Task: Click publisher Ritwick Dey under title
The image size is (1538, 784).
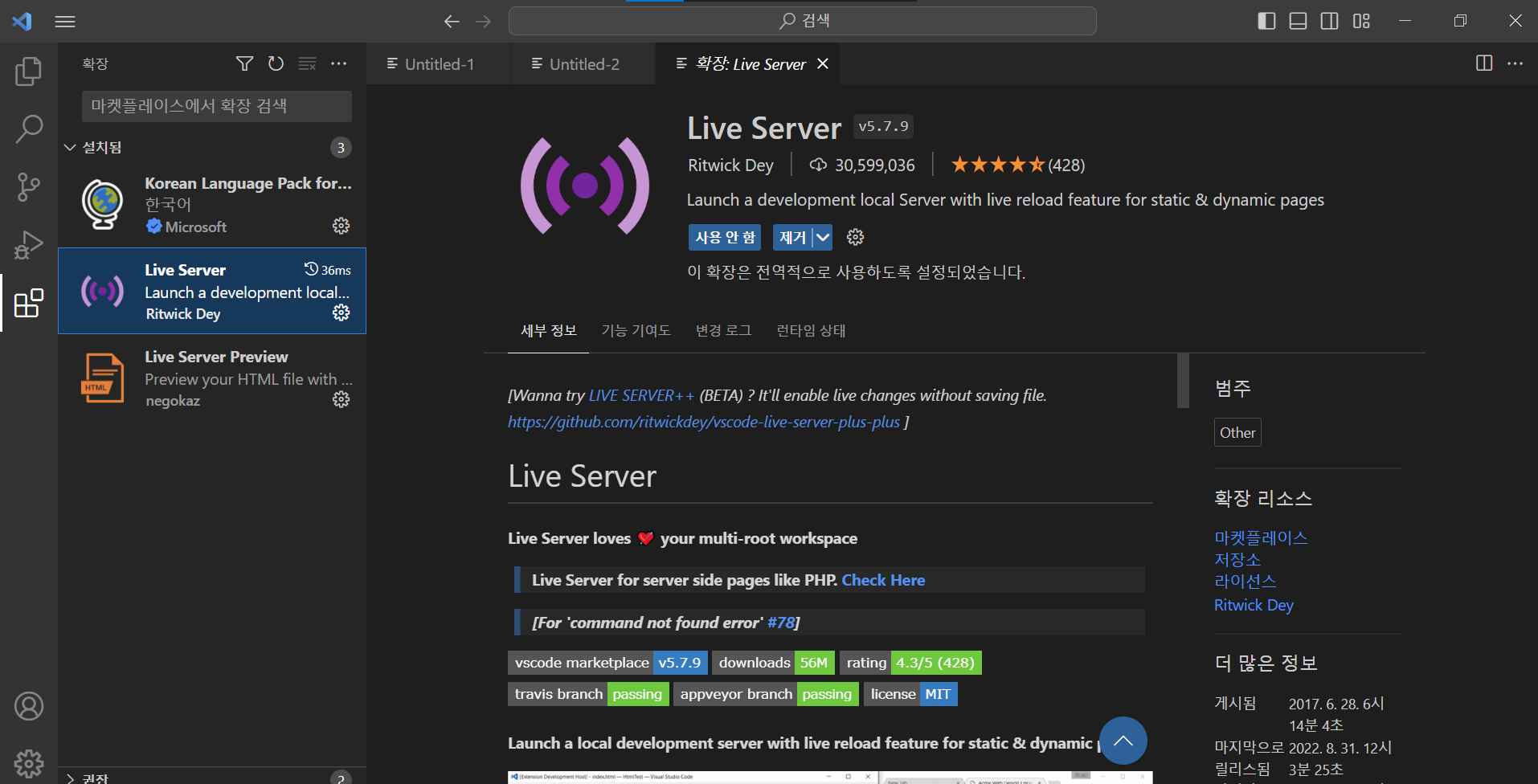Action: tap(730, 165)
